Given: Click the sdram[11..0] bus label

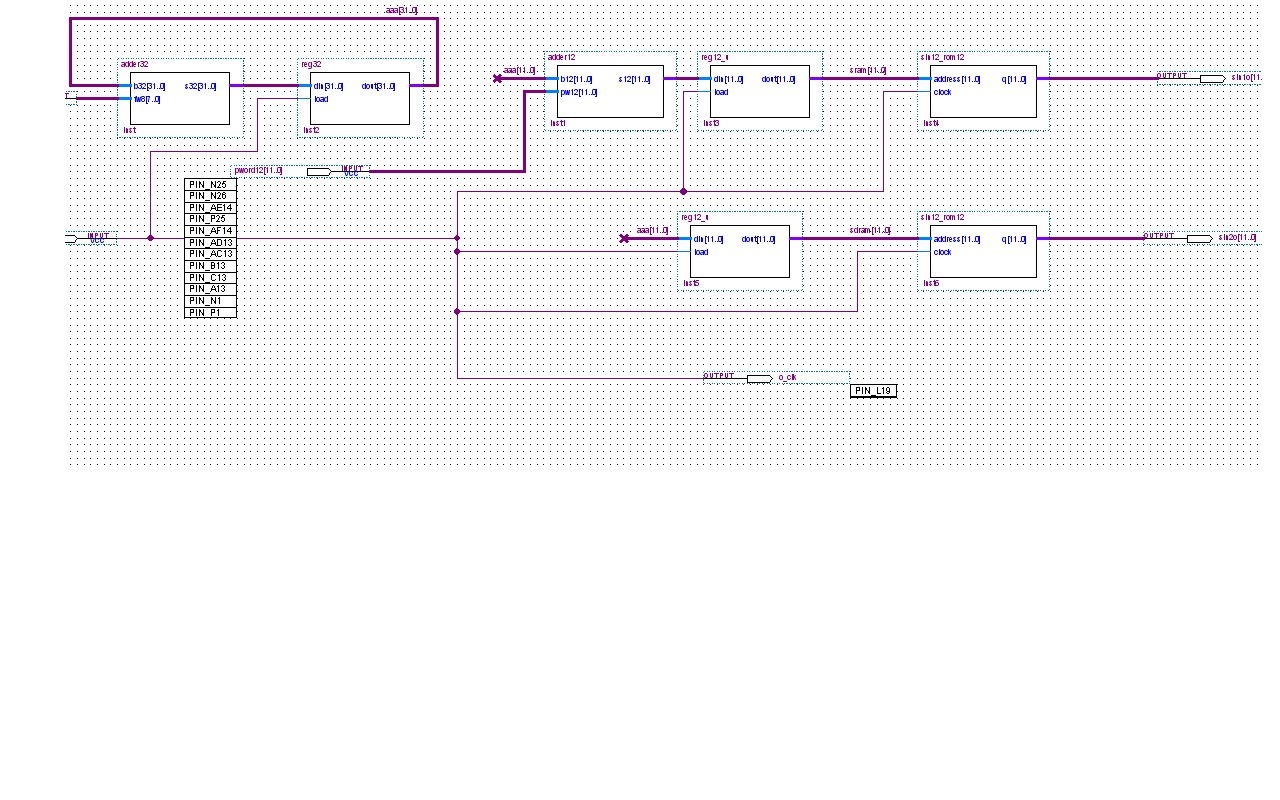Looking at the screenshot, I should point(869,230).
